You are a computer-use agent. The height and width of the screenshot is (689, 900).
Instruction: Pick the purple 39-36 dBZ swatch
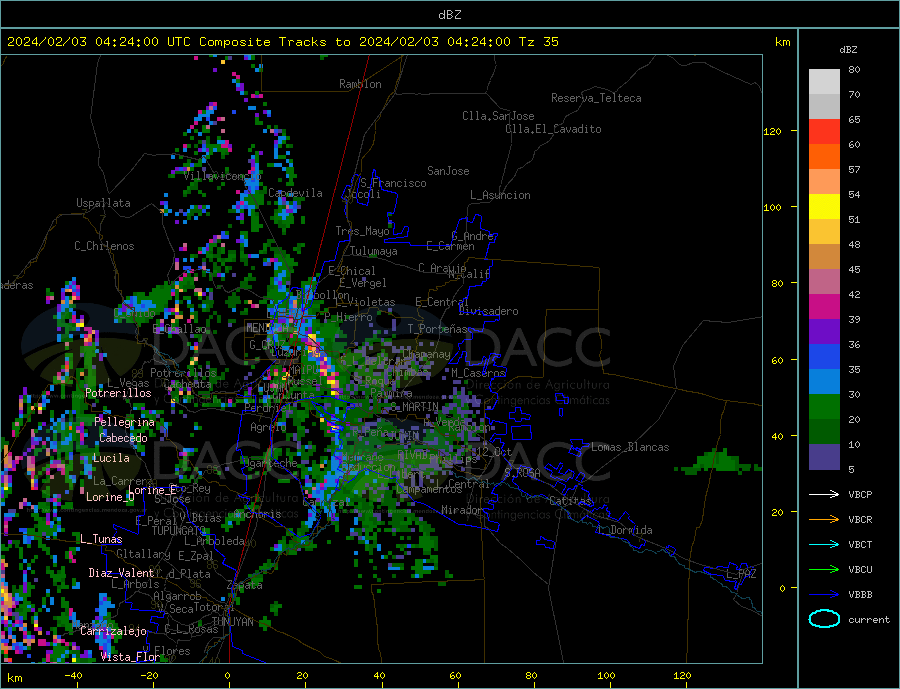point(824,332)
